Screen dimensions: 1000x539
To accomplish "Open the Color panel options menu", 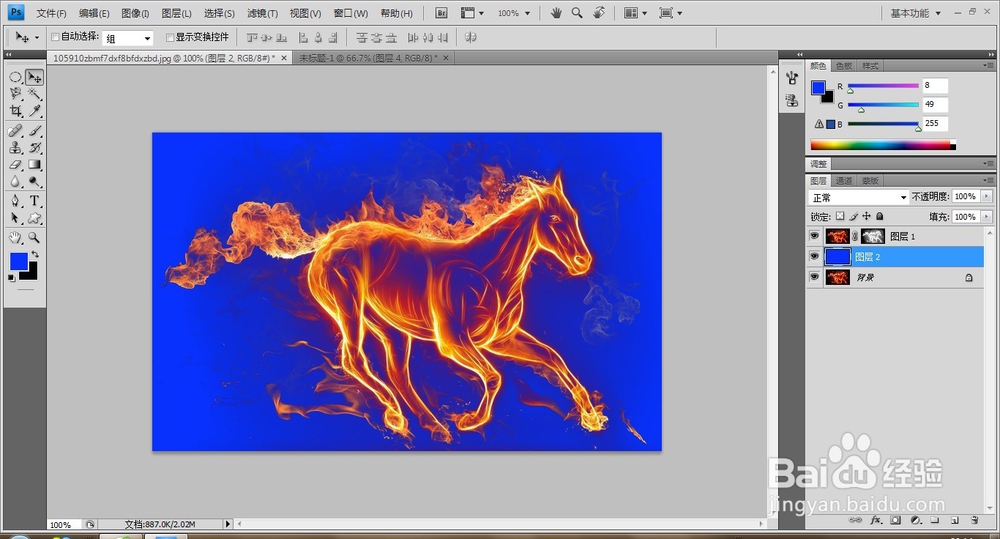I will (x=988, y=66).
